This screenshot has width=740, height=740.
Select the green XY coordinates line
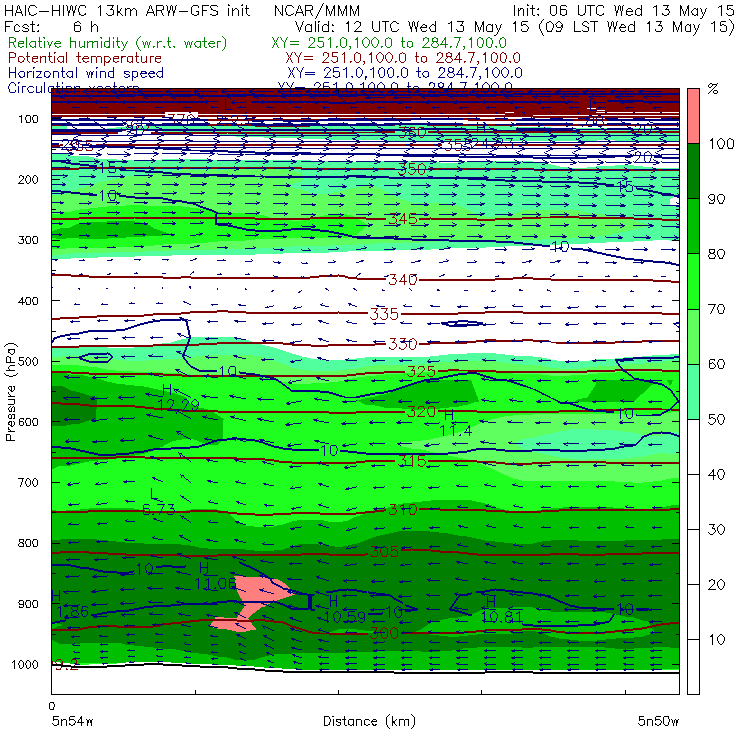389,43
